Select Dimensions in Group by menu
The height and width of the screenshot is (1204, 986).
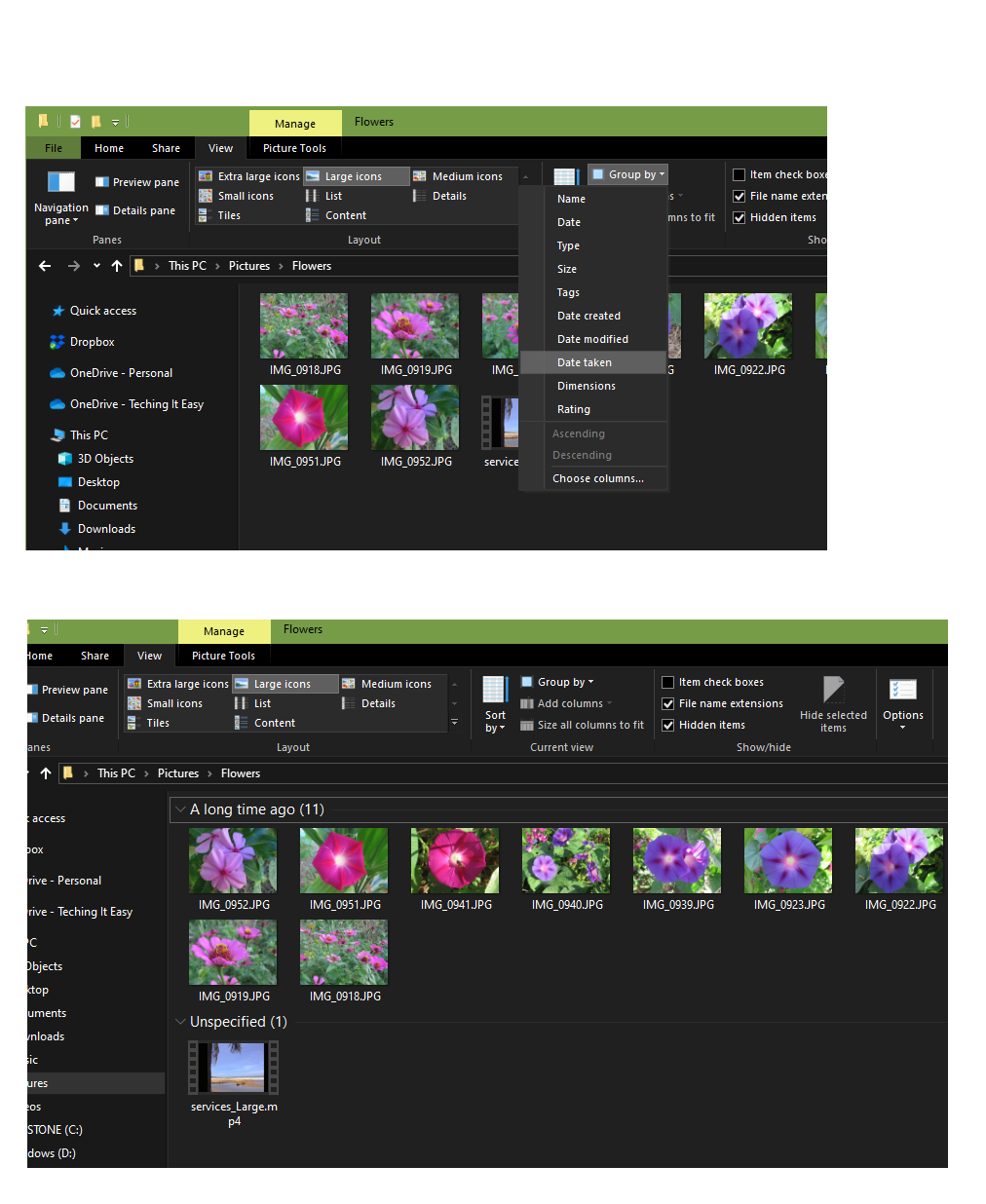(x=593, y=386)
